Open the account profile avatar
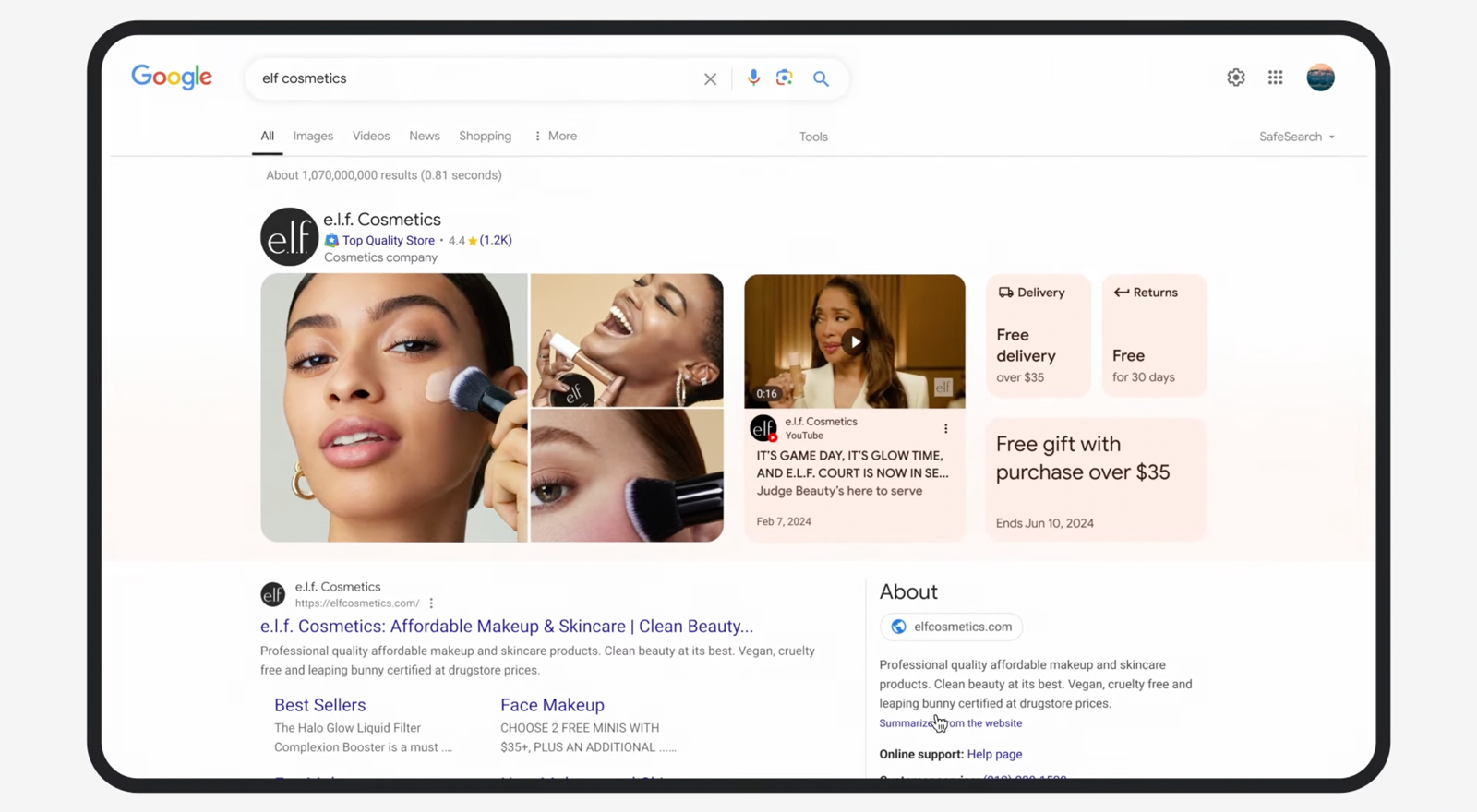 coord(1320,78)
